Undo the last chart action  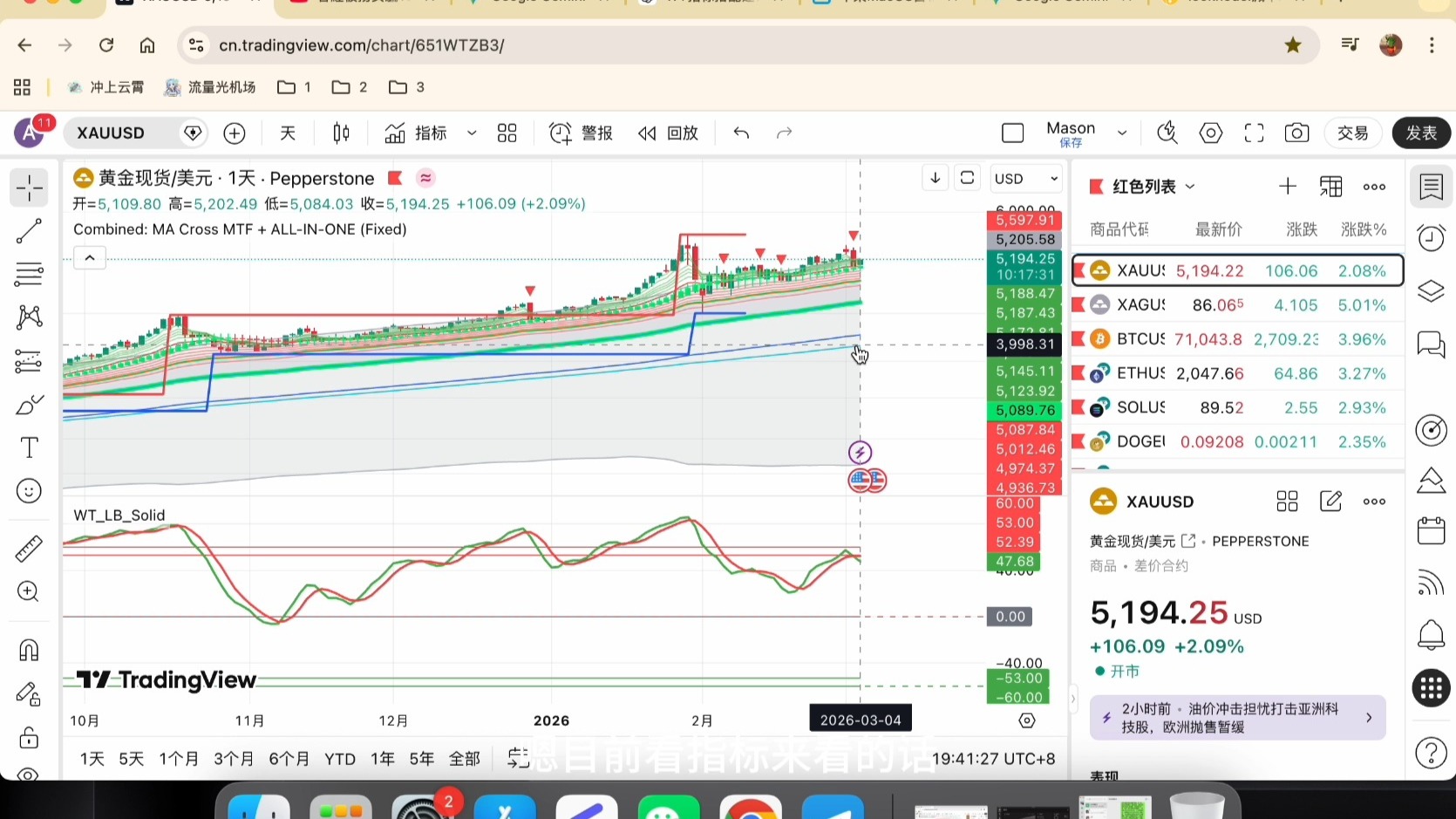point(741,133)
